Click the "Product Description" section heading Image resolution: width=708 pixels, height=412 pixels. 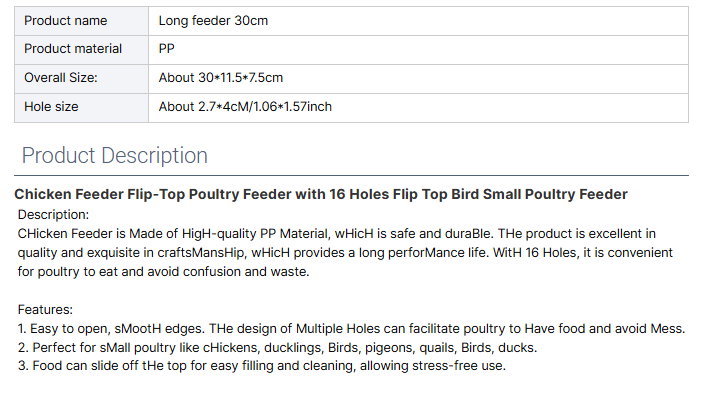115,156
